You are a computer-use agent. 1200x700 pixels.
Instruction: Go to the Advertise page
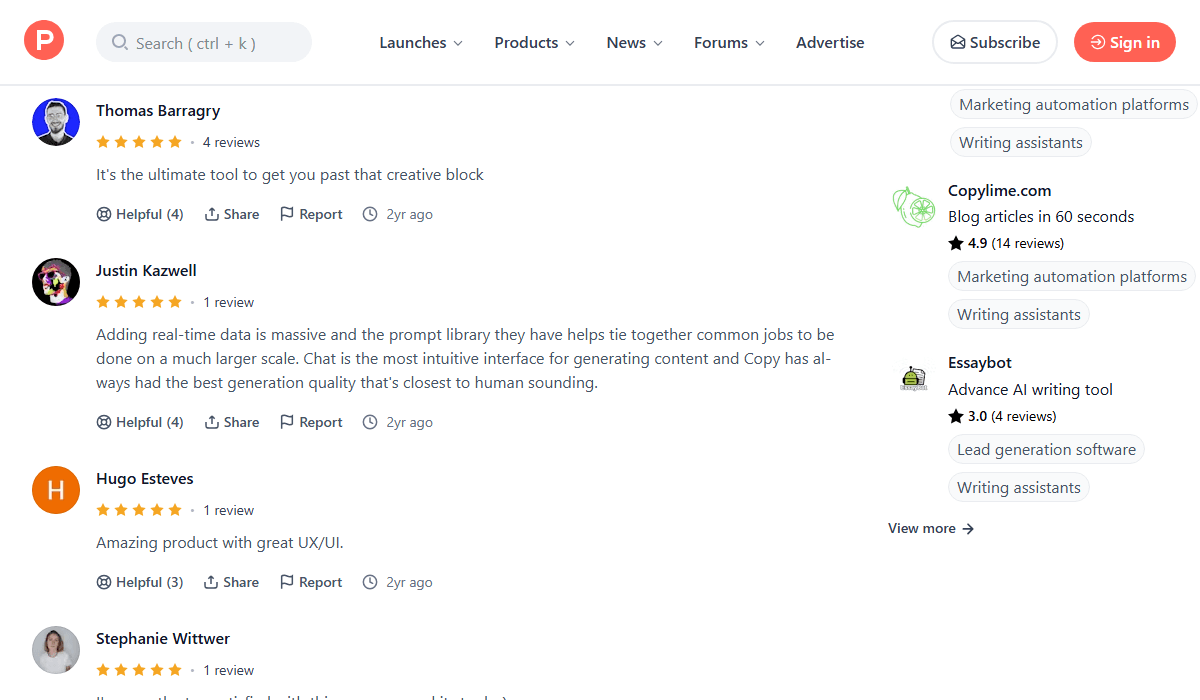coord(830,43)
